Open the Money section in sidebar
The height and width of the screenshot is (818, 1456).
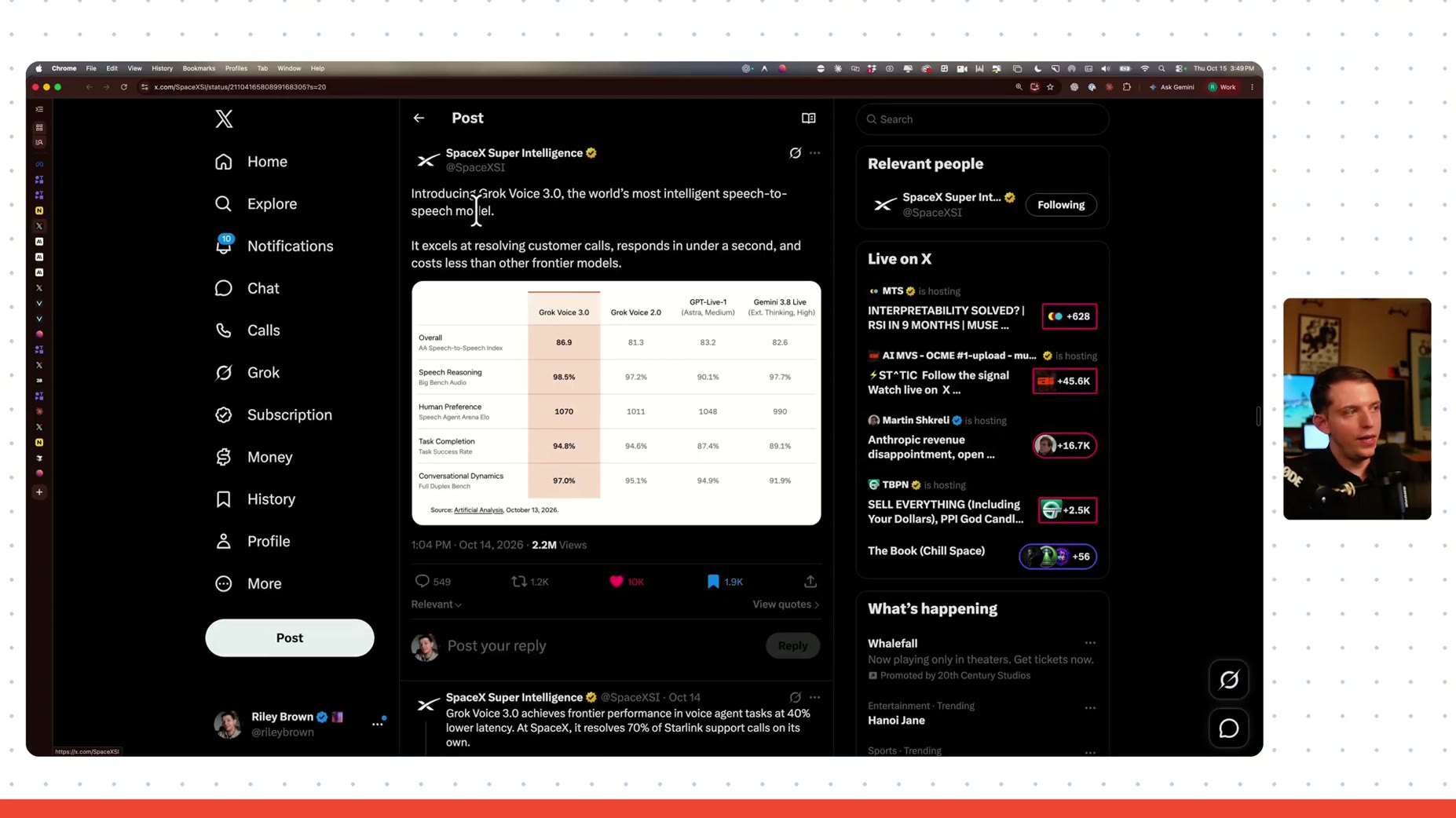coord(254,457)
